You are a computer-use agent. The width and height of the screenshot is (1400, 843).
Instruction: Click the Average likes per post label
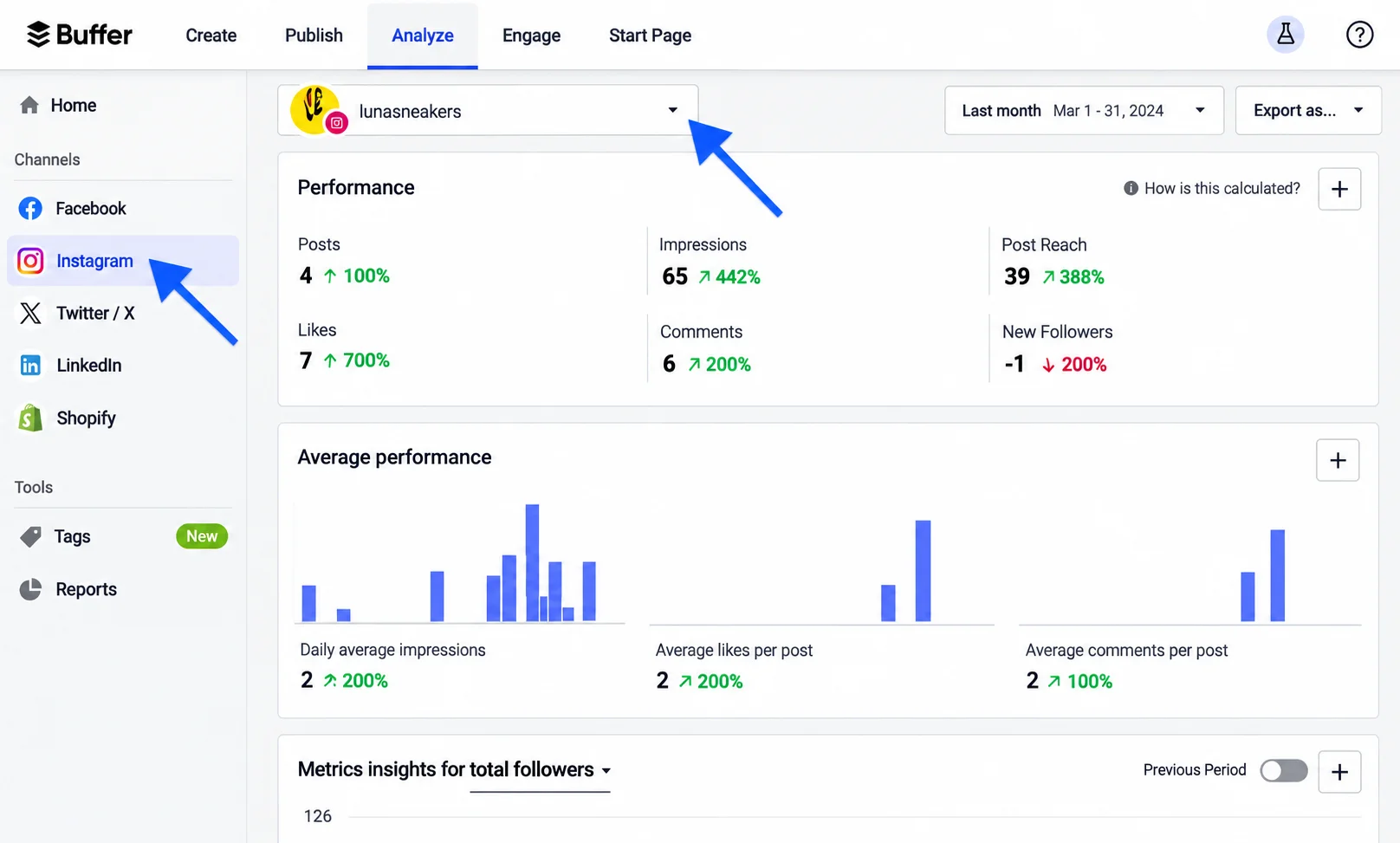[734, 650]
